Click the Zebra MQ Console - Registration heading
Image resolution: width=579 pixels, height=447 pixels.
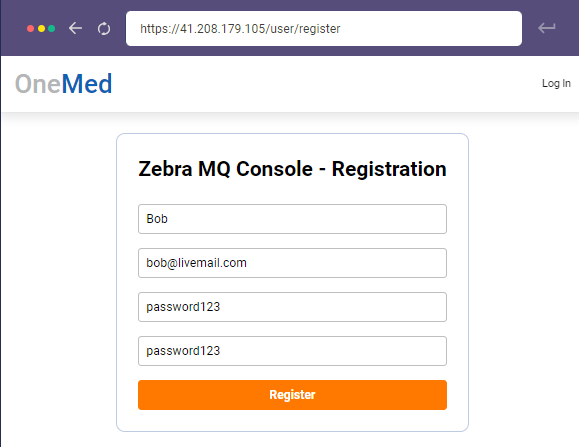click(x=292, y=169)
